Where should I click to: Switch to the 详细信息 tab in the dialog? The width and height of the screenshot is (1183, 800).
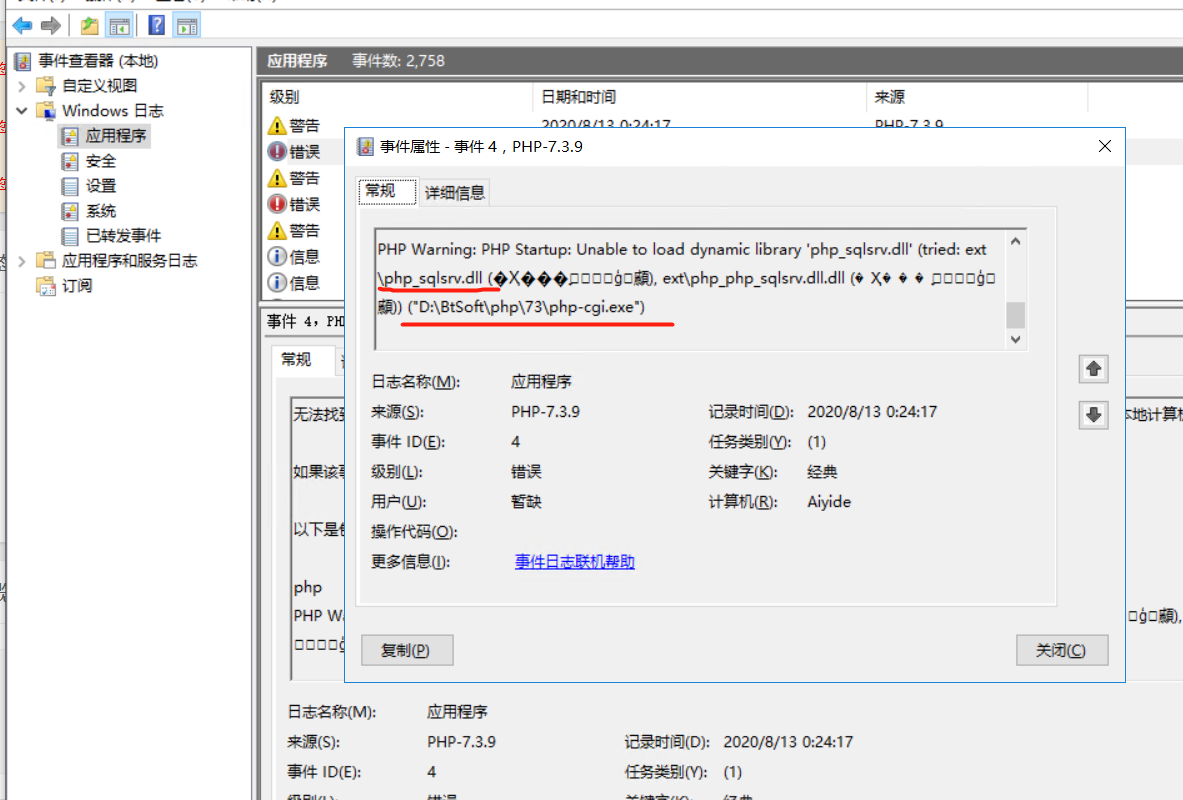(455, 192)
